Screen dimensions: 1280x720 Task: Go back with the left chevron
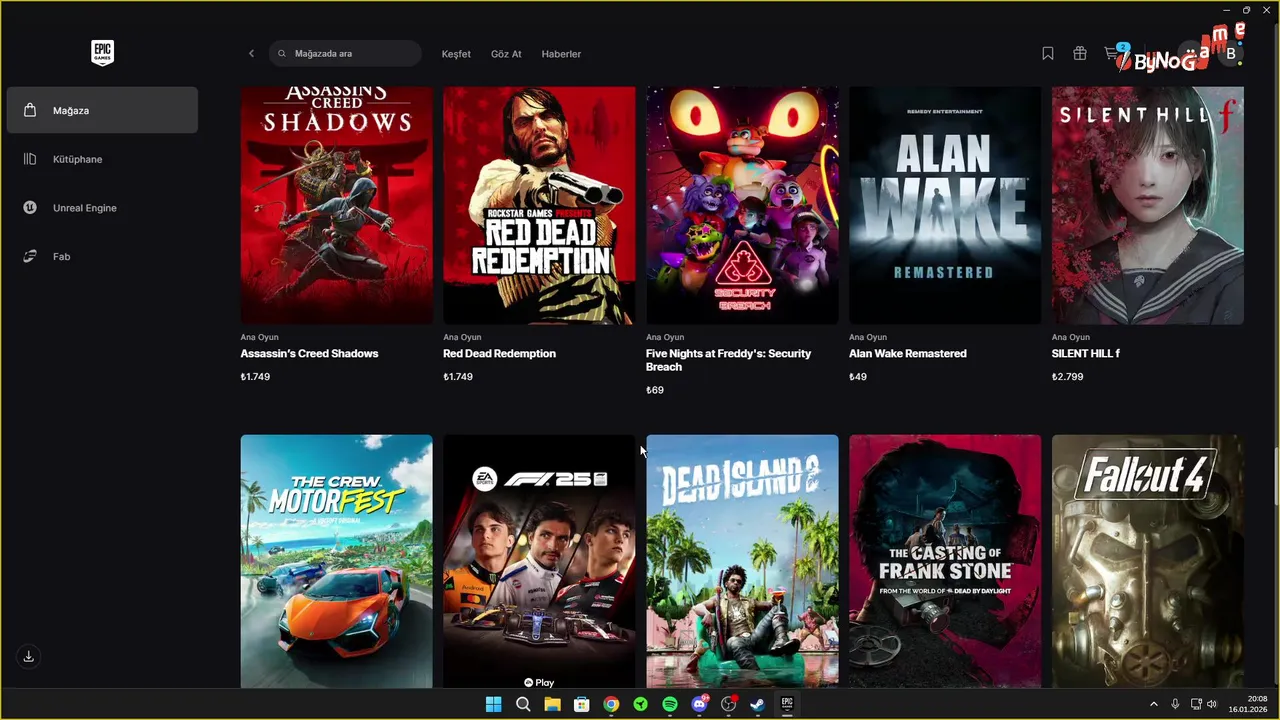click(x=251, y=54)
